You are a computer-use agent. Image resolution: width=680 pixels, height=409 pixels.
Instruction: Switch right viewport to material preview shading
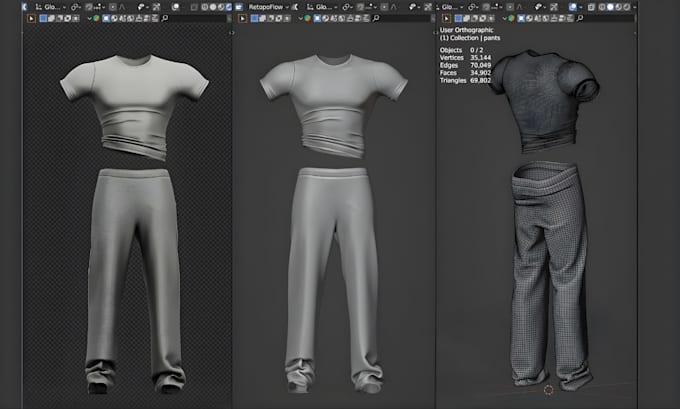(618, 7)
